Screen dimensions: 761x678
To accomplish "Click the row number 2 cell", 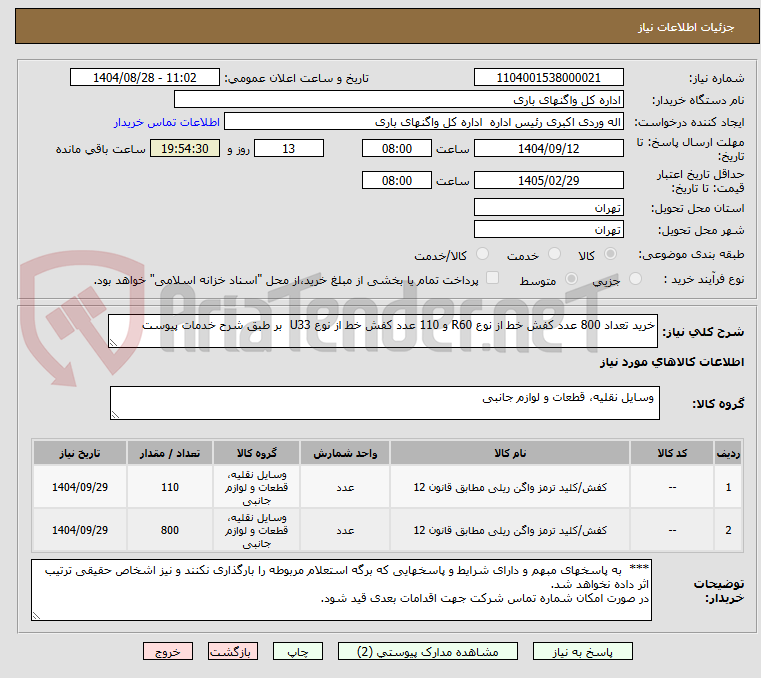I will coord(728,530).
